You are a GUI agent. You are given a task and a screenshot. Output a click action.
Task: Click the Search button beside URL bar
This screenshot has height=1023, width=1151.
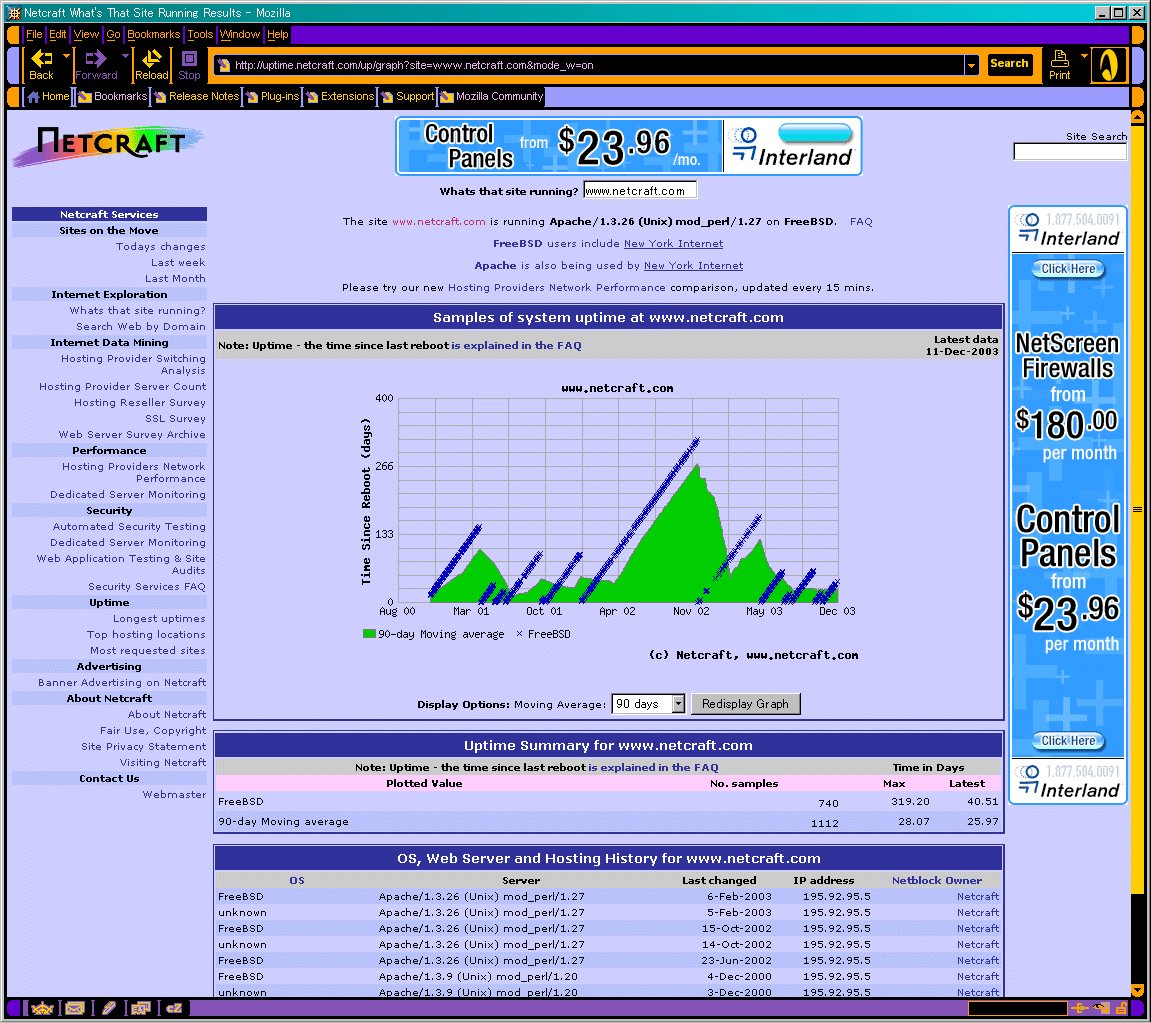[x=1009, y=64]
